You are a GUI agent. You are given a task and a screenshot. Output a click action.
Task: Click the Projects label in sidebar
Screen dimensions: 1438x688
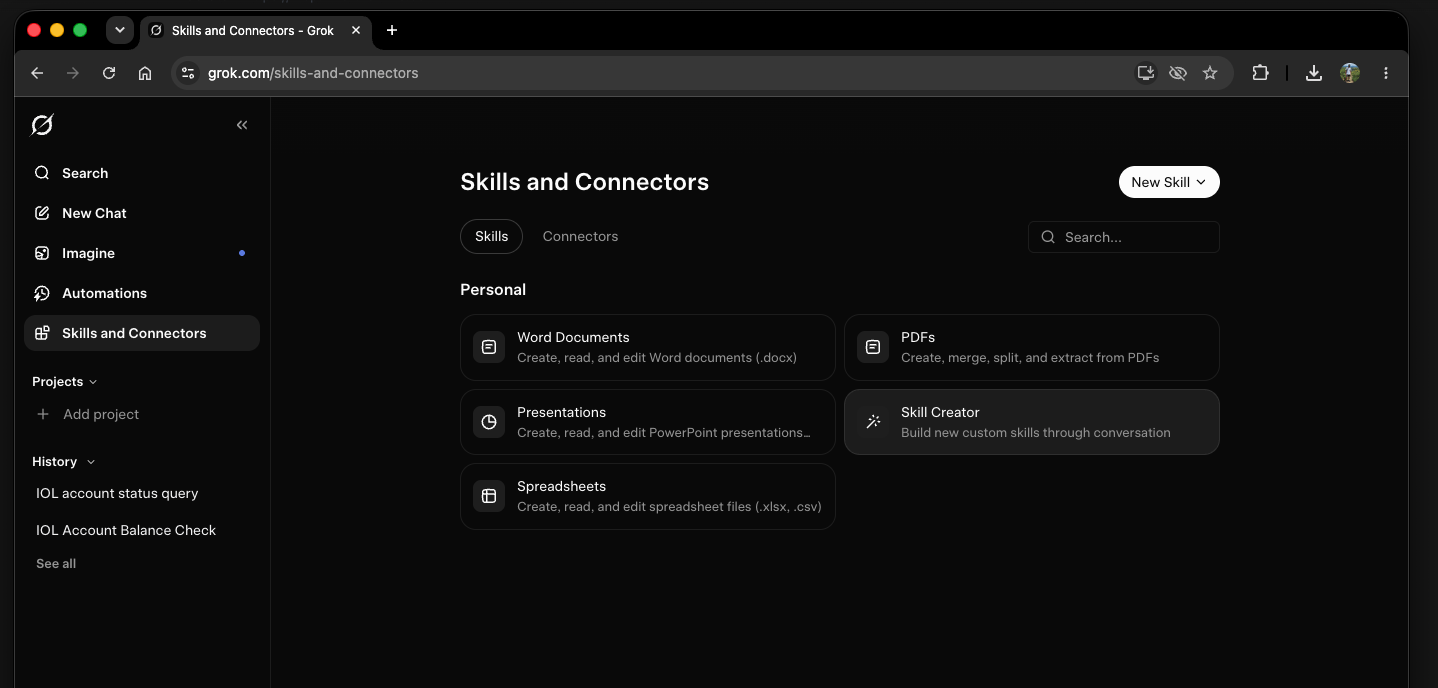pos(57,382)
